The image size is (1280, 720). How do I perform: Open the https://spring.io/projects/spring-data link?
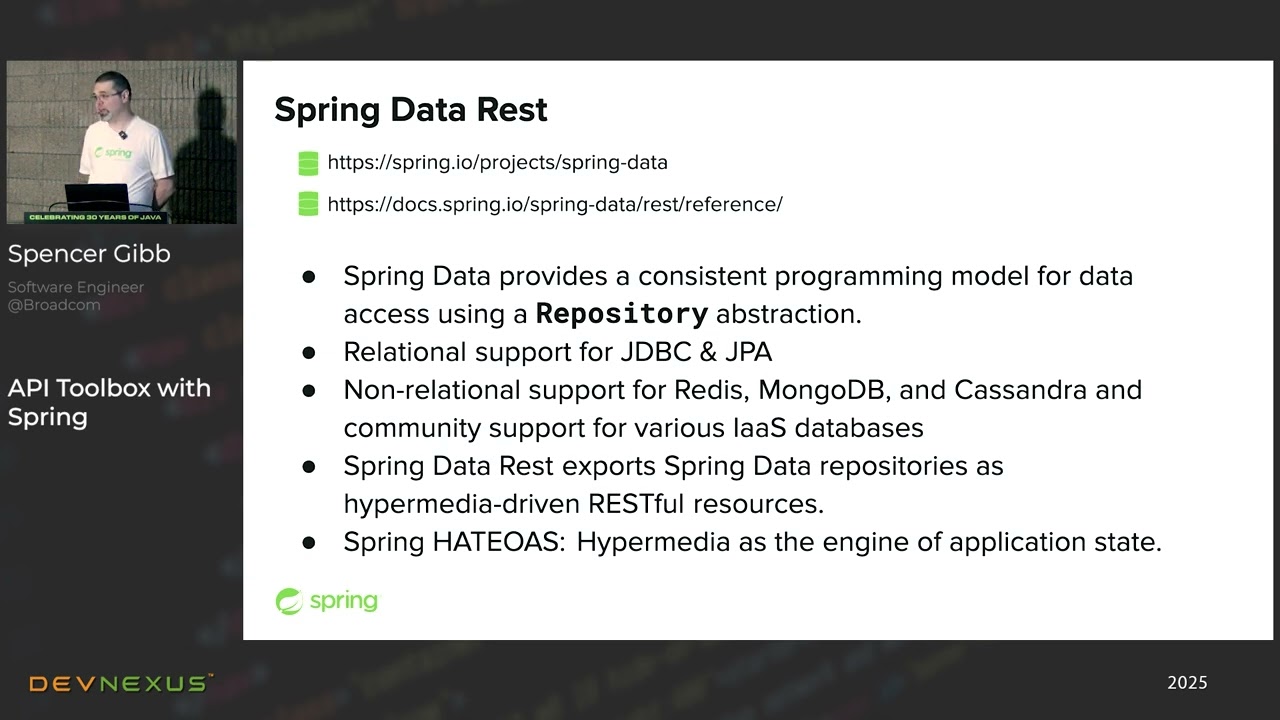497,163
